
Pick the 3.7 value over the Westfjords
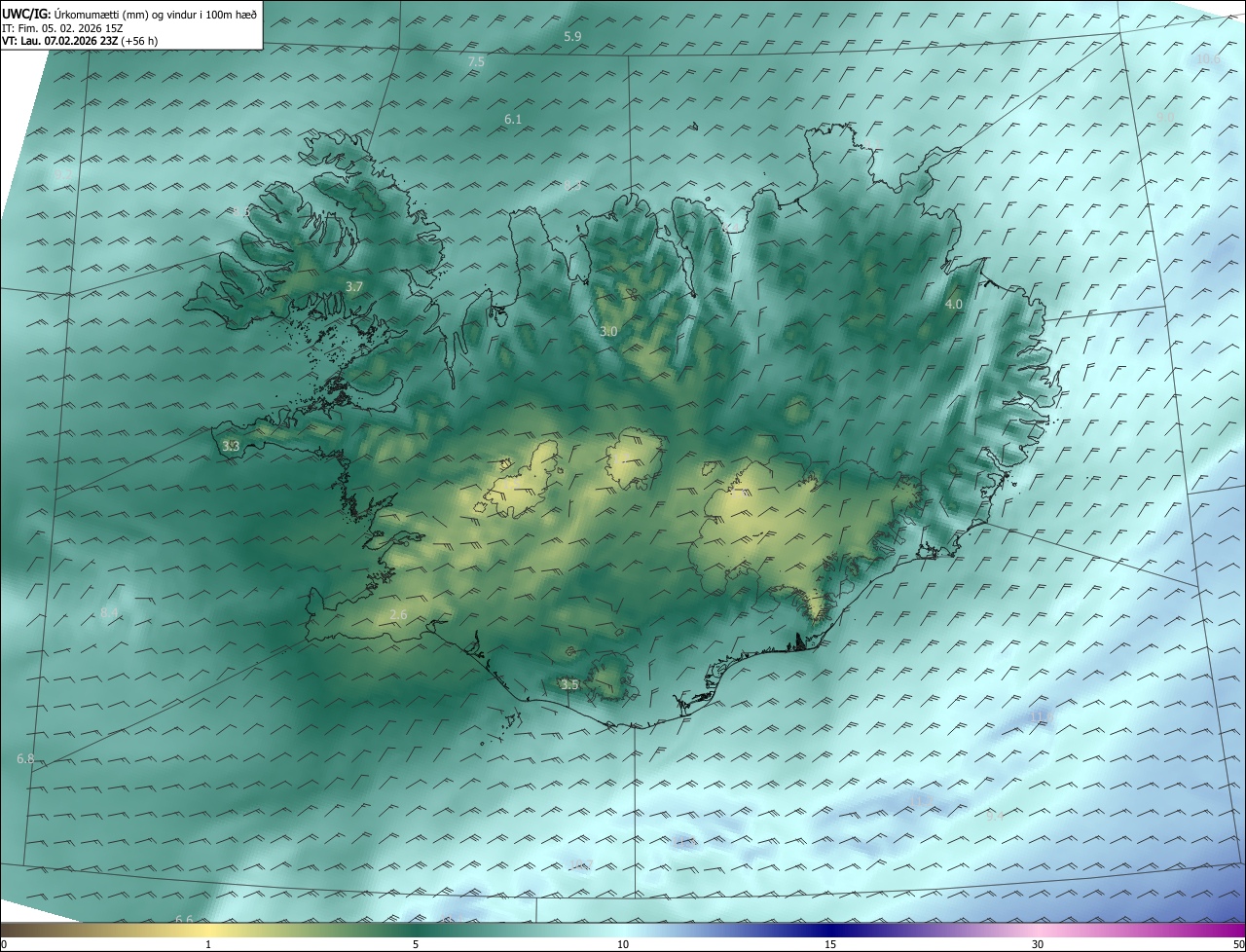354,286
